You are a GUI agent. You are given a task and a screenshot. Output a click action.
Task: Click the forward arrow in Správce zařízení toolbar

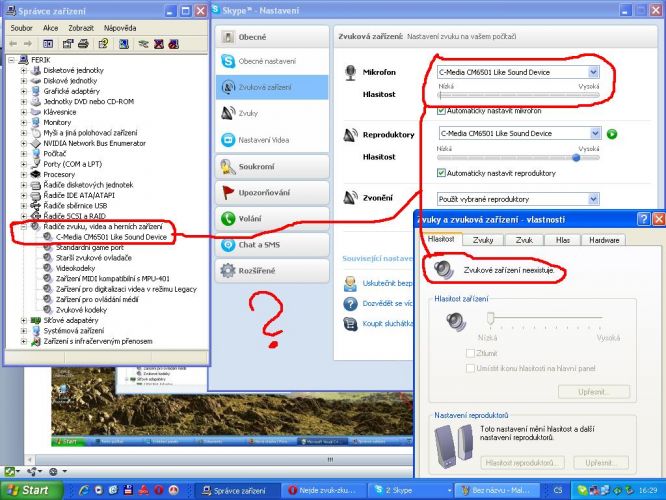pyautogui.click(x=28, y=44)
